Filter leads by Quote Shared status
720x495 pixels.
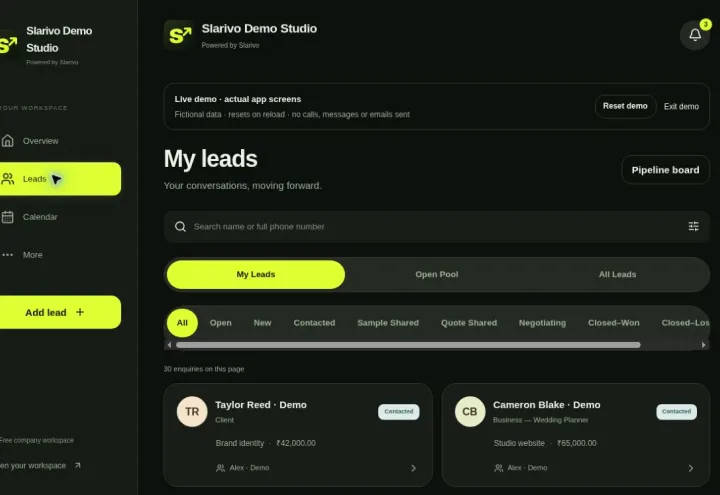(x=469, y=323)
